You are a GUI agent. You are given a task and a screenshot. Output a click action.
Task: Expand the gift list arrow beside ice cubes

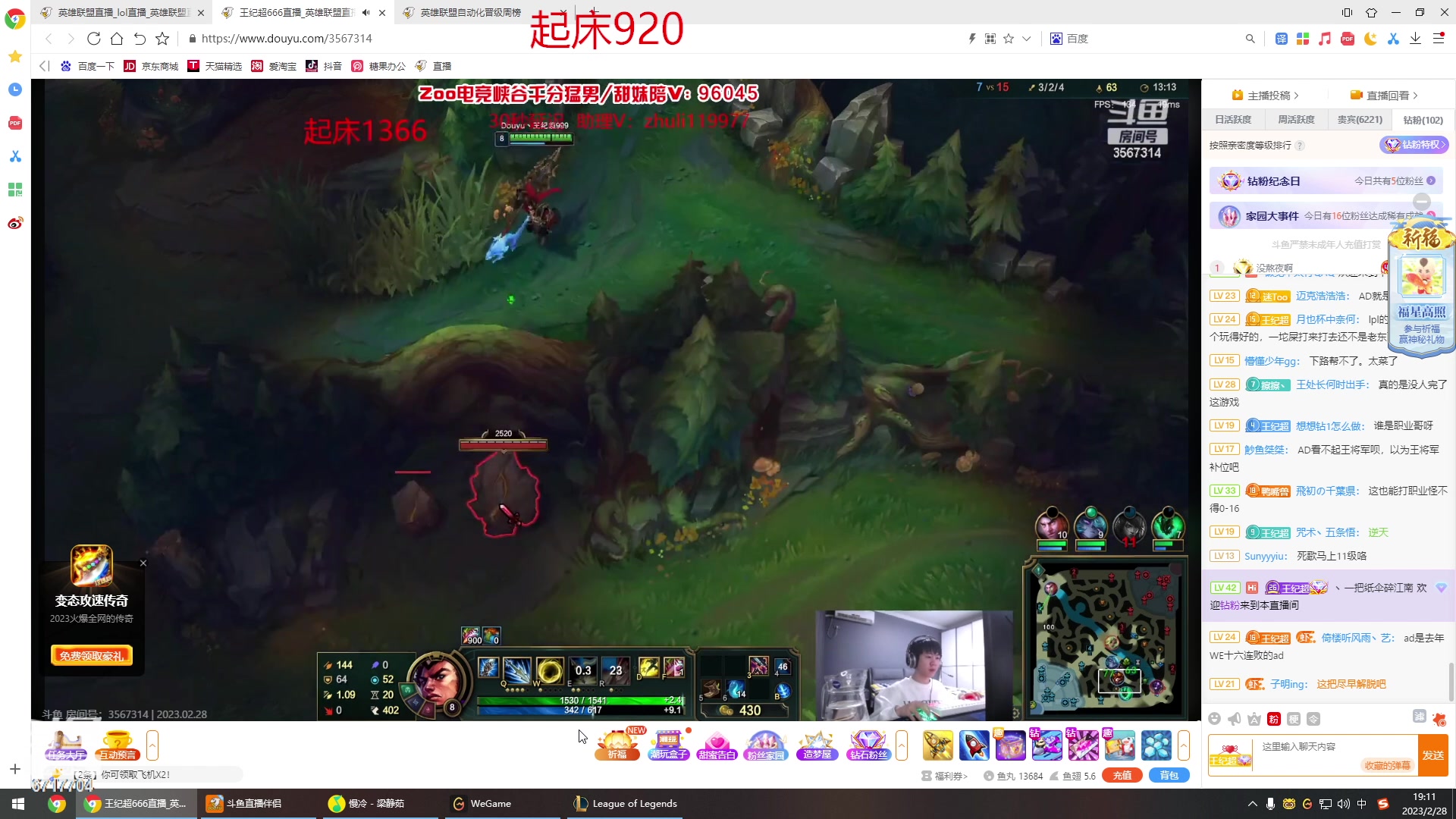click(1184, 745)
